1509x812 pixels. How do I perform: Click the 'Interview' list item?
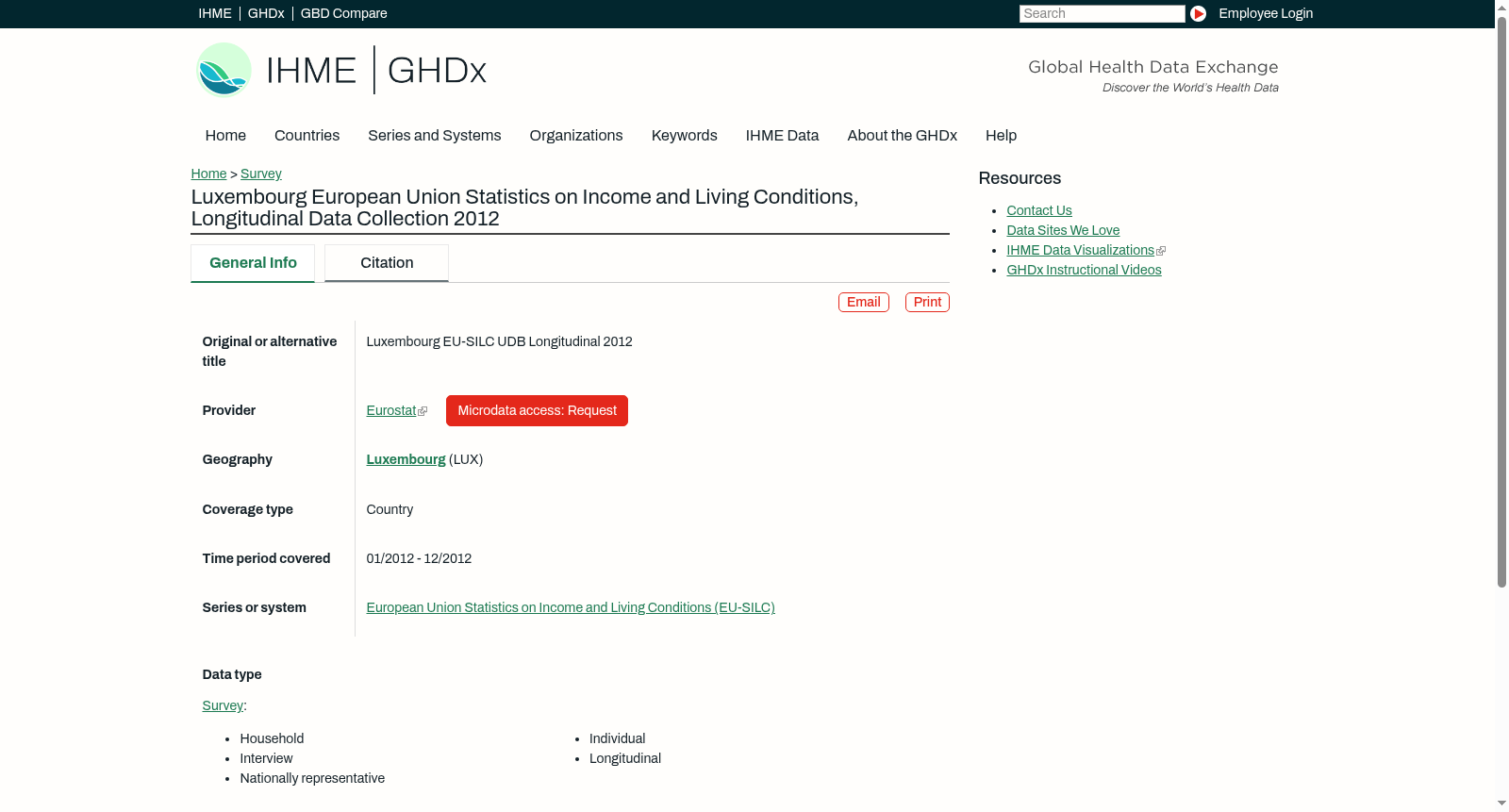(x=266, y=759)
